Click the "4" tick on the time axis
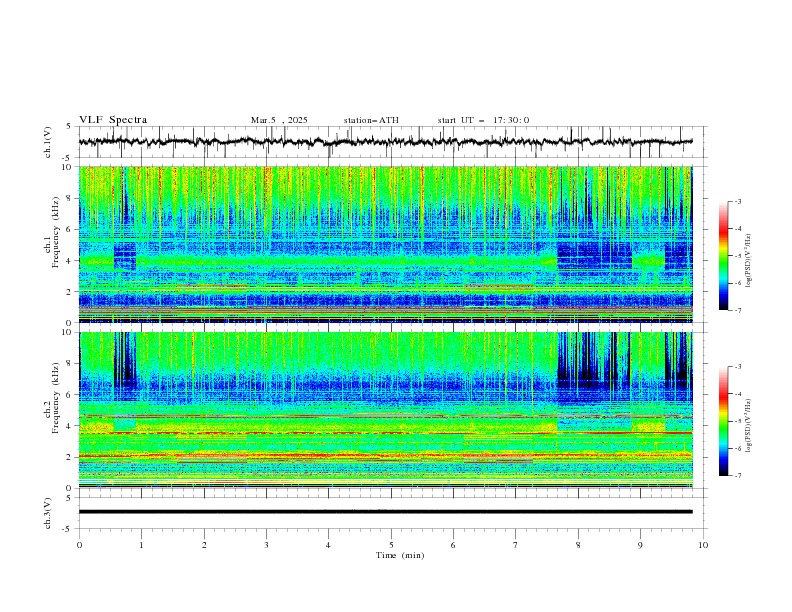The image size is (792, 612). pyautogui.click(x=328, y=545)
